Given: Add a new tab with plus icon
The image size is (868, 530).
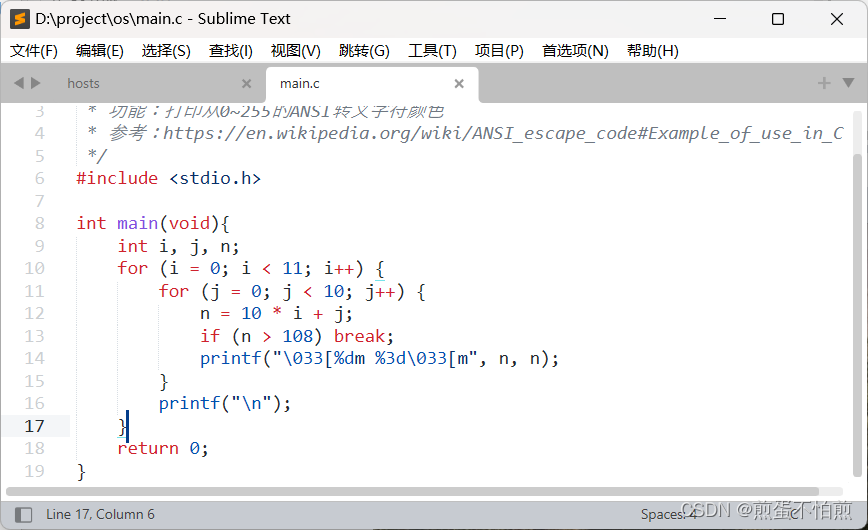Looking at the screenshot, I should tap(824, 83).
